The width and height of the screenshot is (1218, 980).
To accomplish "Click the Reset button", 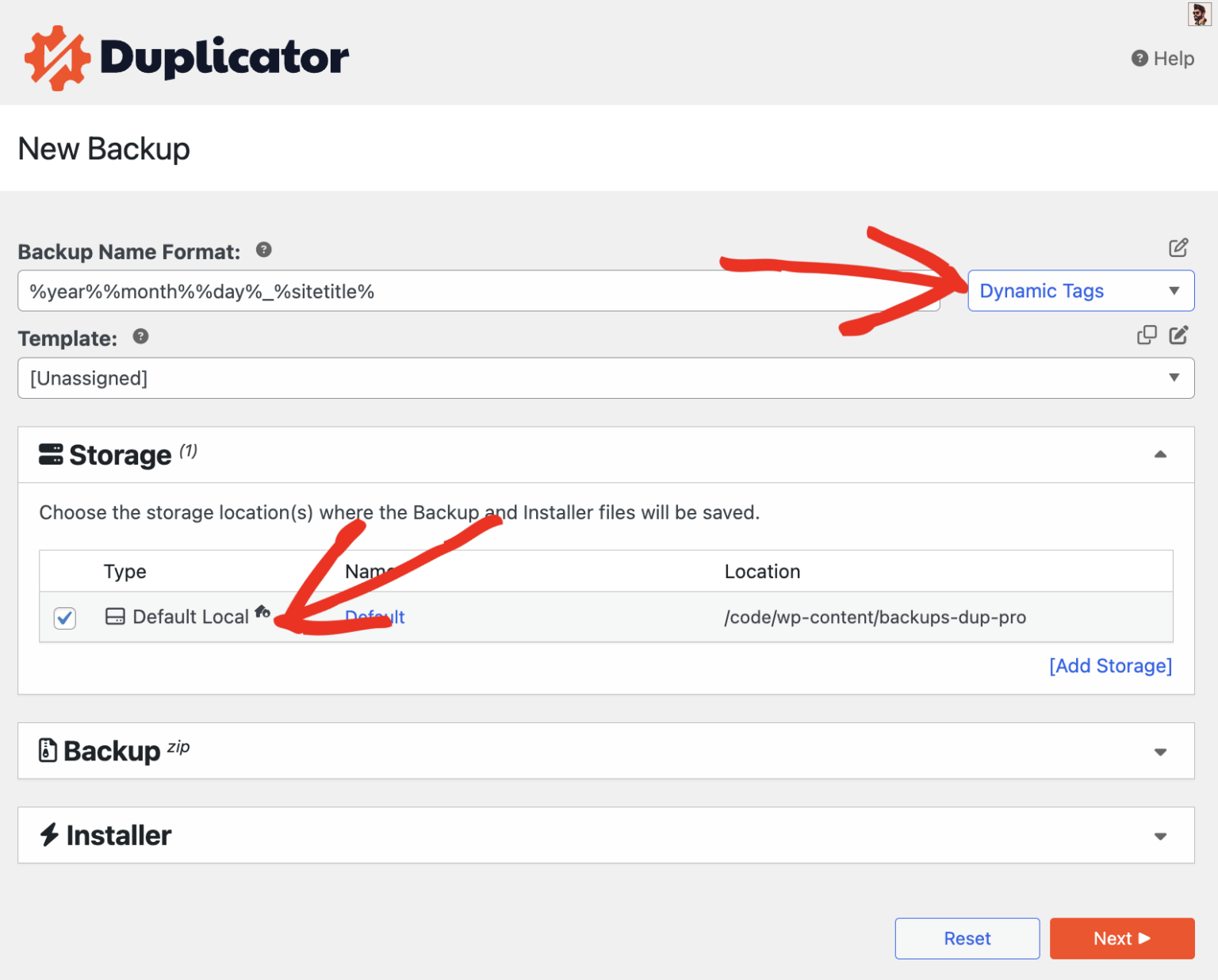I will pos(967,938).
